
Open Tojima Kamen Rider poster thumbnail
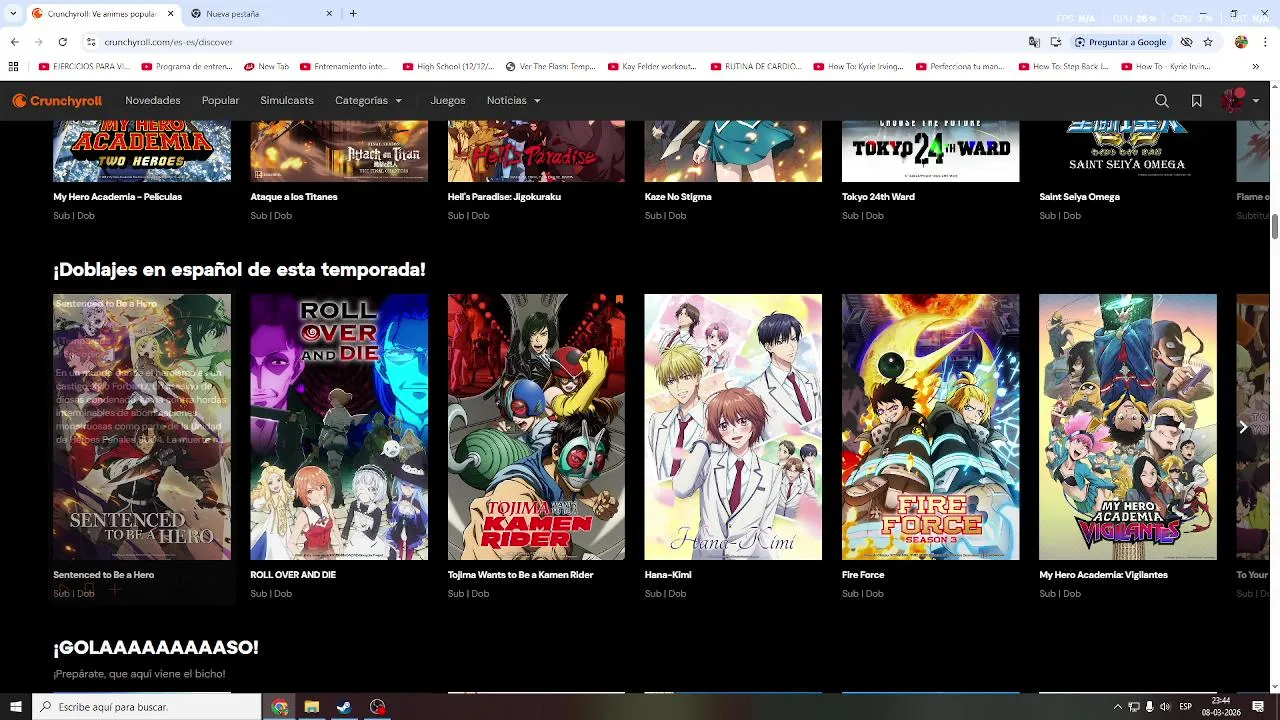click(536, 427)
